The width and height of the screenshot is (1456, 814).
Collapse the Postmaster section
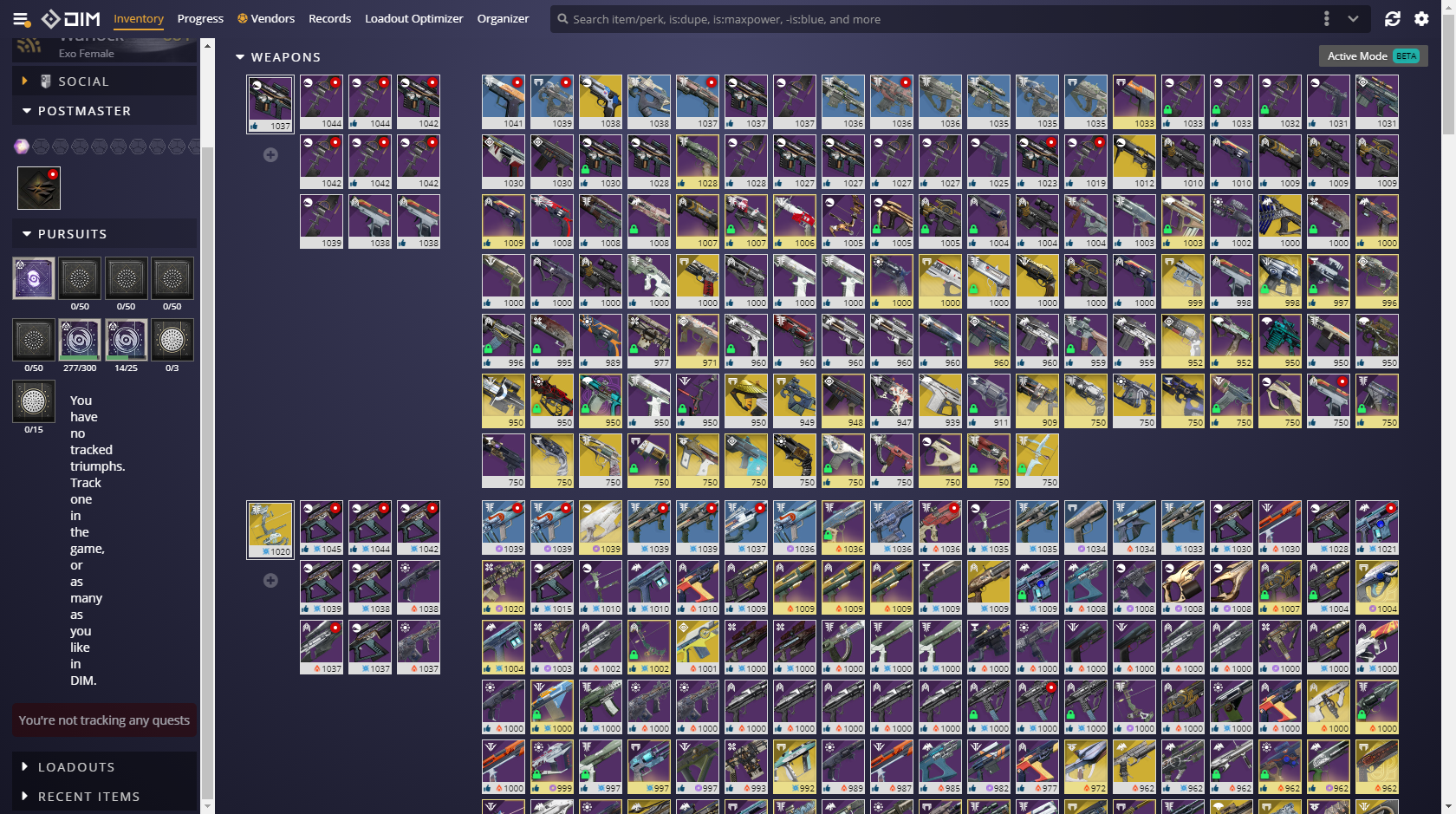[104, 111]
